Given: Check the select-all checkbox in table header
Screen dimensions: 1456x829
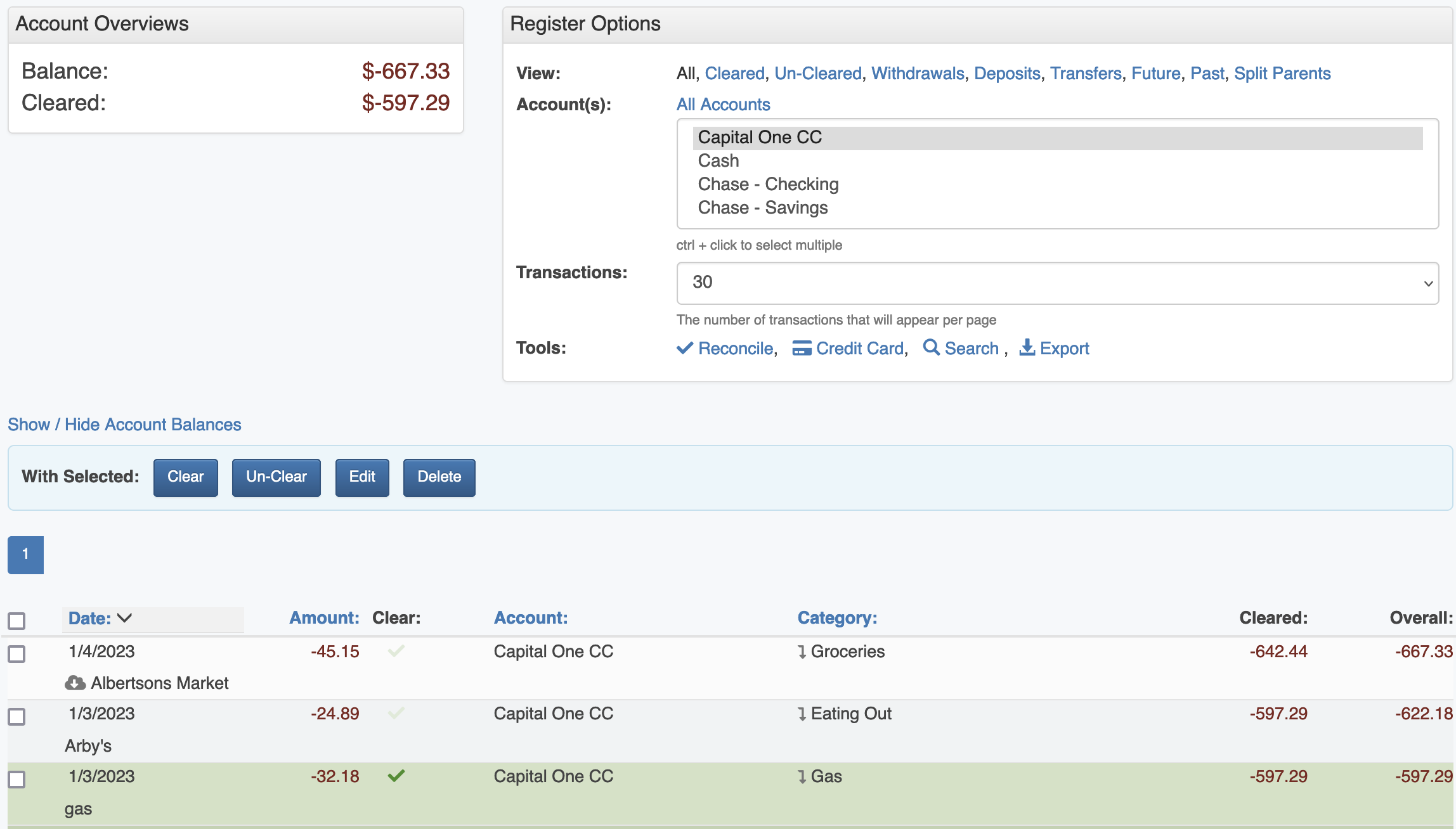Looking at the screenshot, I should point(16,620).
